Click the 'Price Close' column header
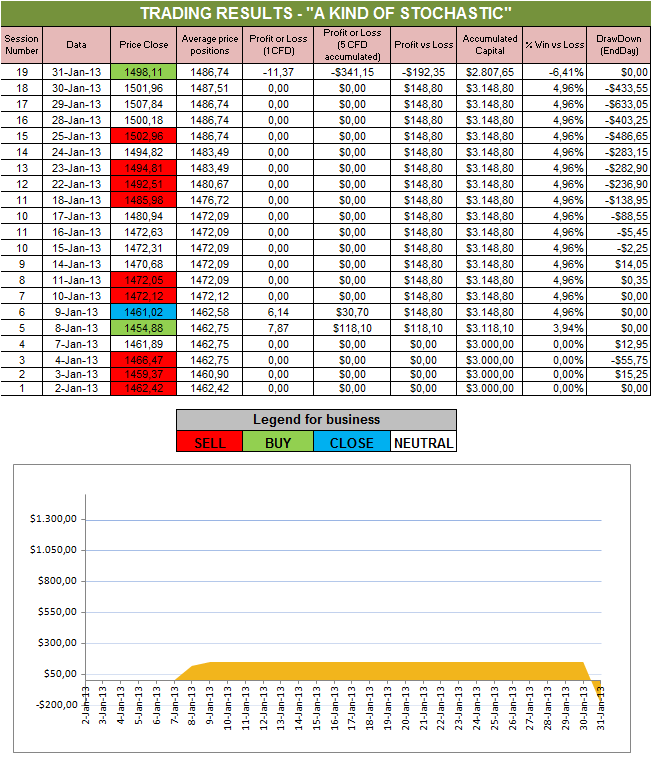The width and height of the screenshot is (668, 767). click(x=143, y=45)
